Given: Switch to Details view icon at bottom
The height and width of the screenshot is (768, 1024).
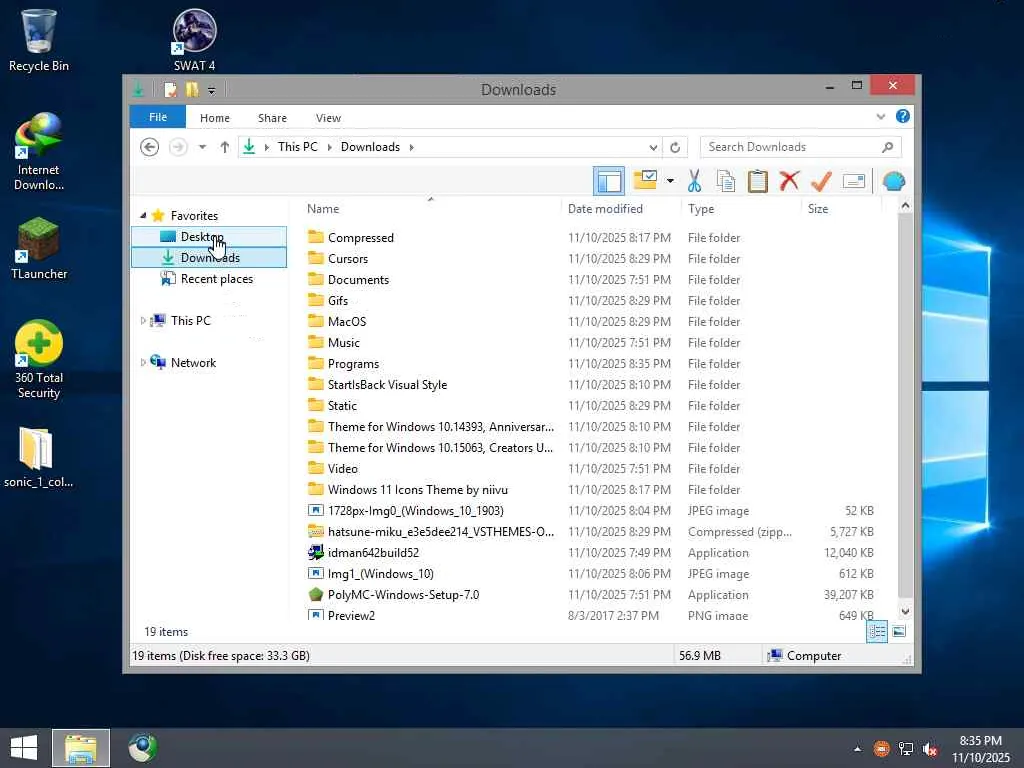Looking at the screenshot, I should pyautogui.click(x=877, y=632).
